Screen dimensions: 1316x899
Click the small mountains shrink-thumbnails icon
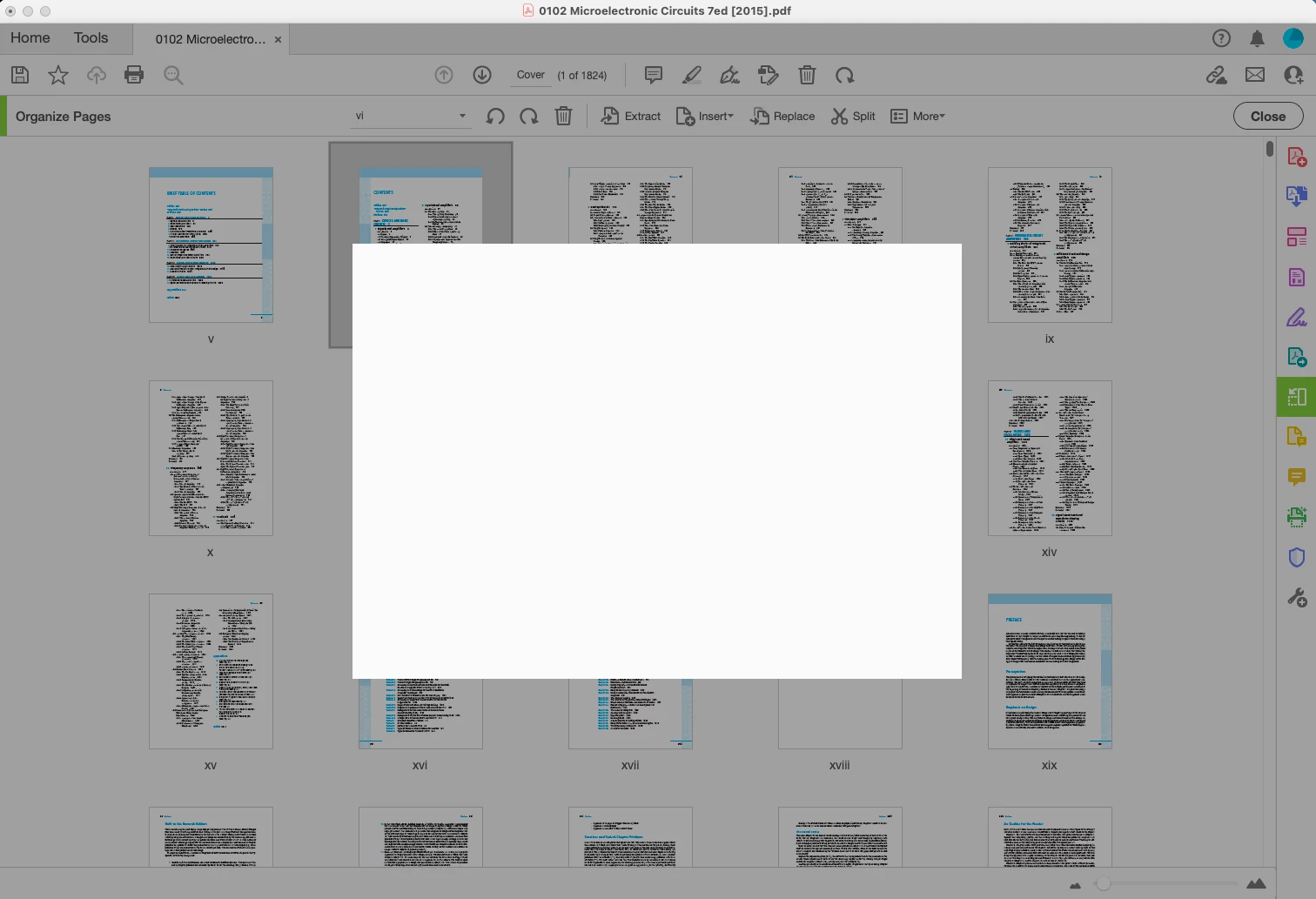[1075, 885]
